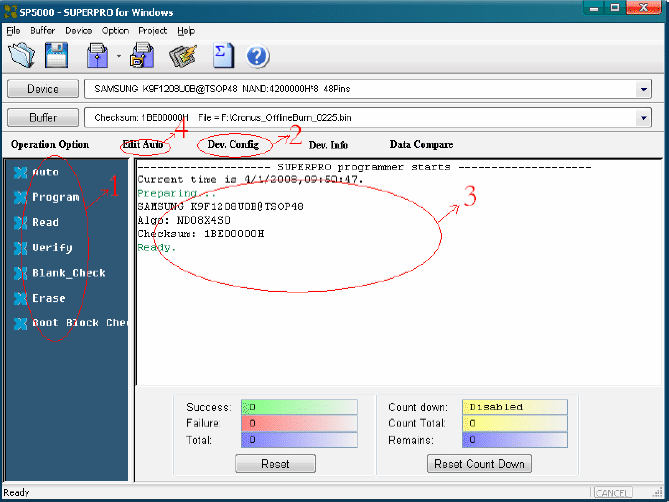The height and width of the screenshot is (502, 669).
Task: Open Data Compare
Action: [421, 145]
